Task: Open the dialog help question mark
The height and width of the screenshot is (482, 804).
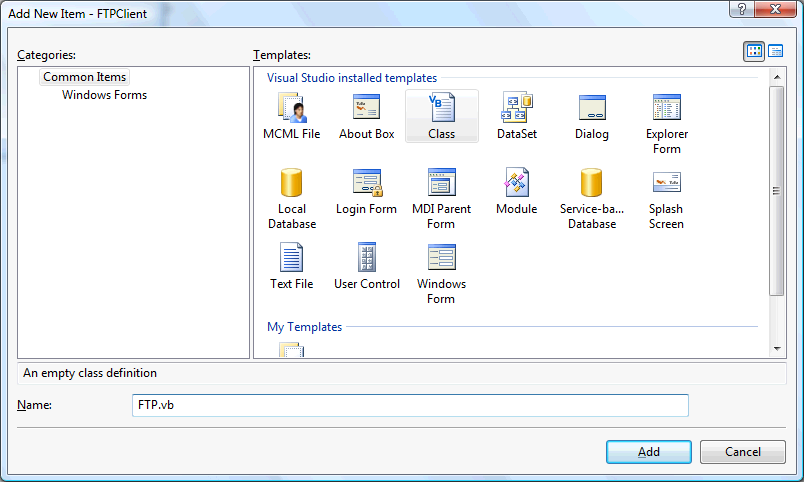Action: [741, 9]
